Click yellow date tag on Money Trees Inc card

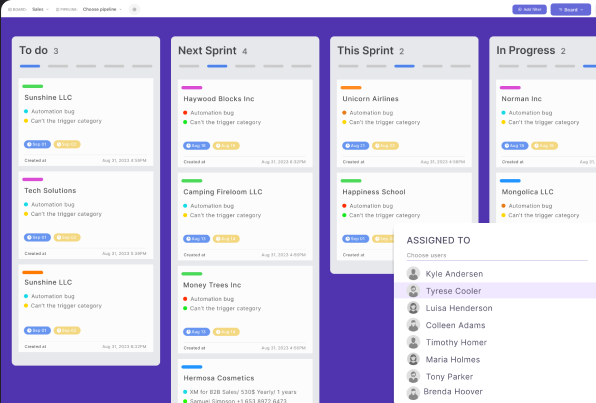pyautogui.click(x=226, y=332)
